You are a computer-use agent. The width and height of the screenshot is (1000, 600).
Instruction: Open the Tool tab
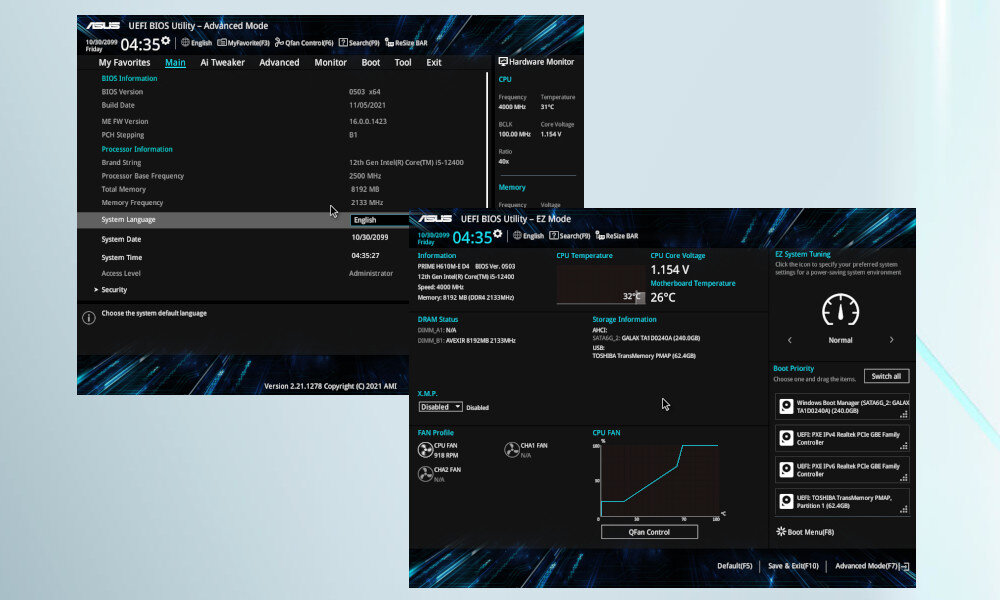(403, 62)
